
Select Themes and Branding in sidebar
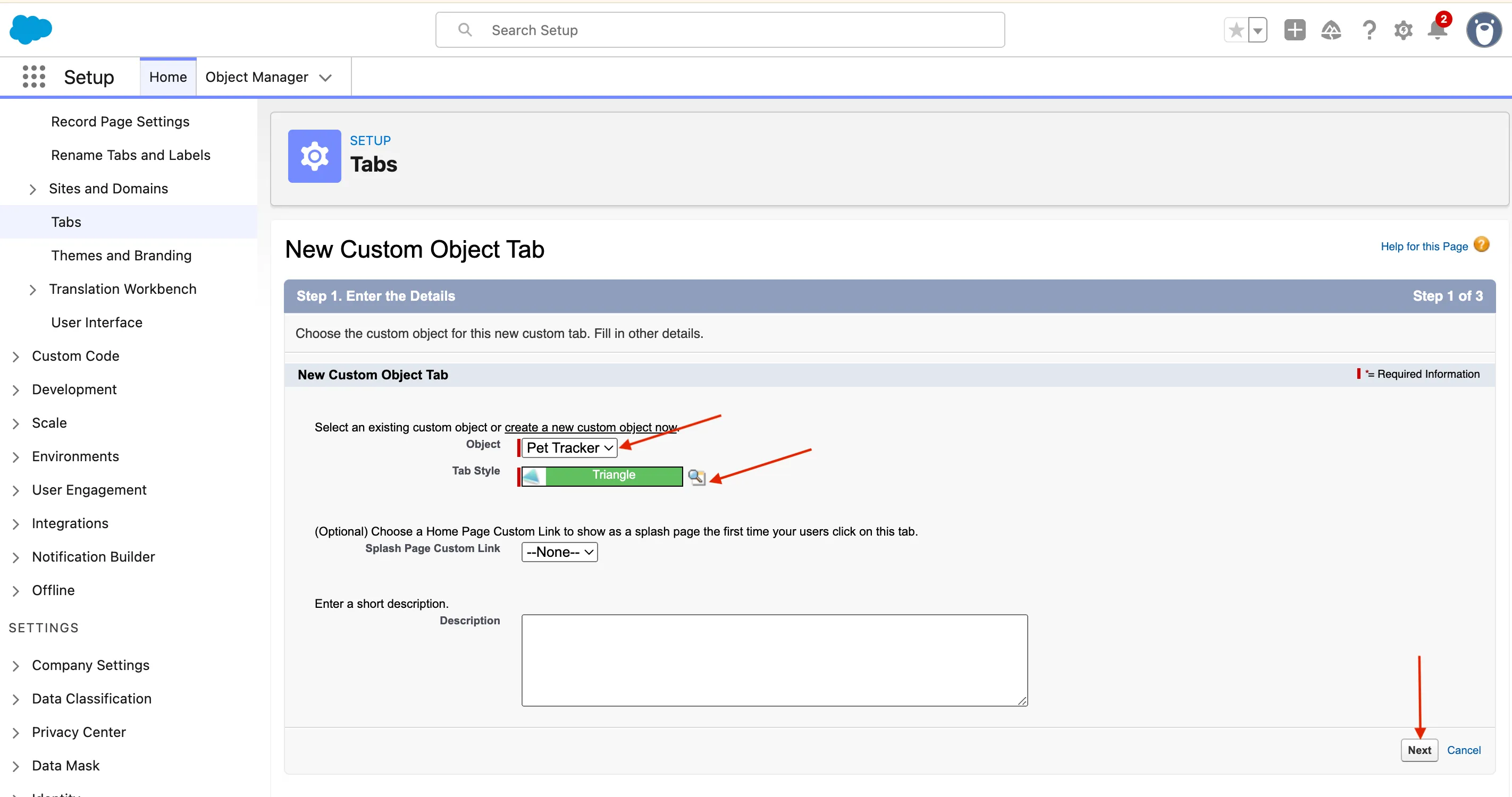point(121,256)
